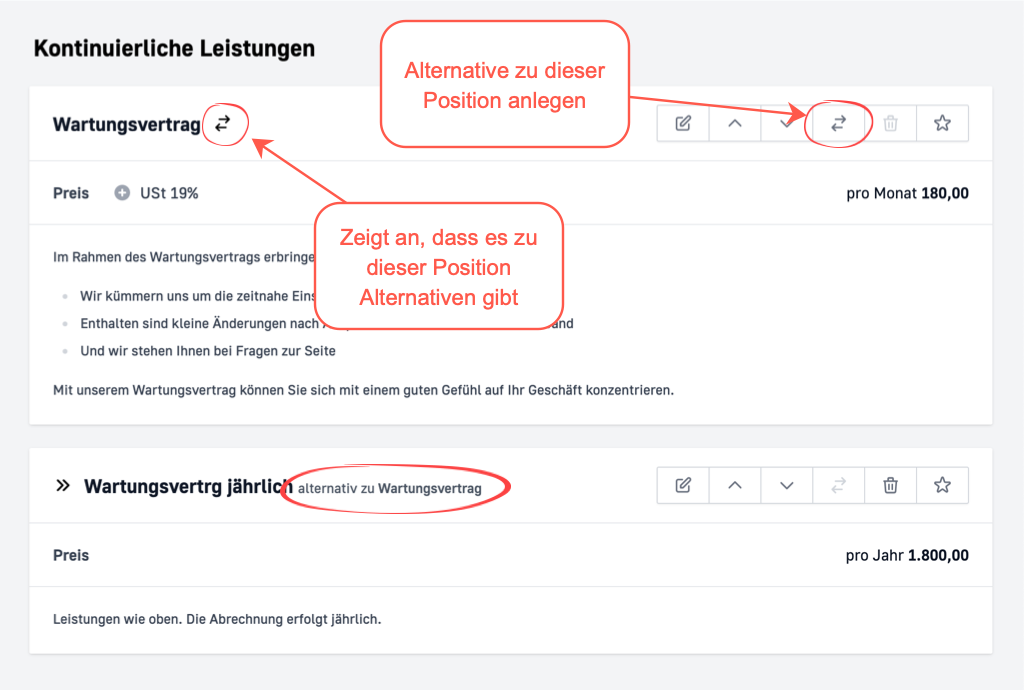Select the circled alternative indicator next to Wartungsvertrag title

pyautogui.click(x=225, y=123)
